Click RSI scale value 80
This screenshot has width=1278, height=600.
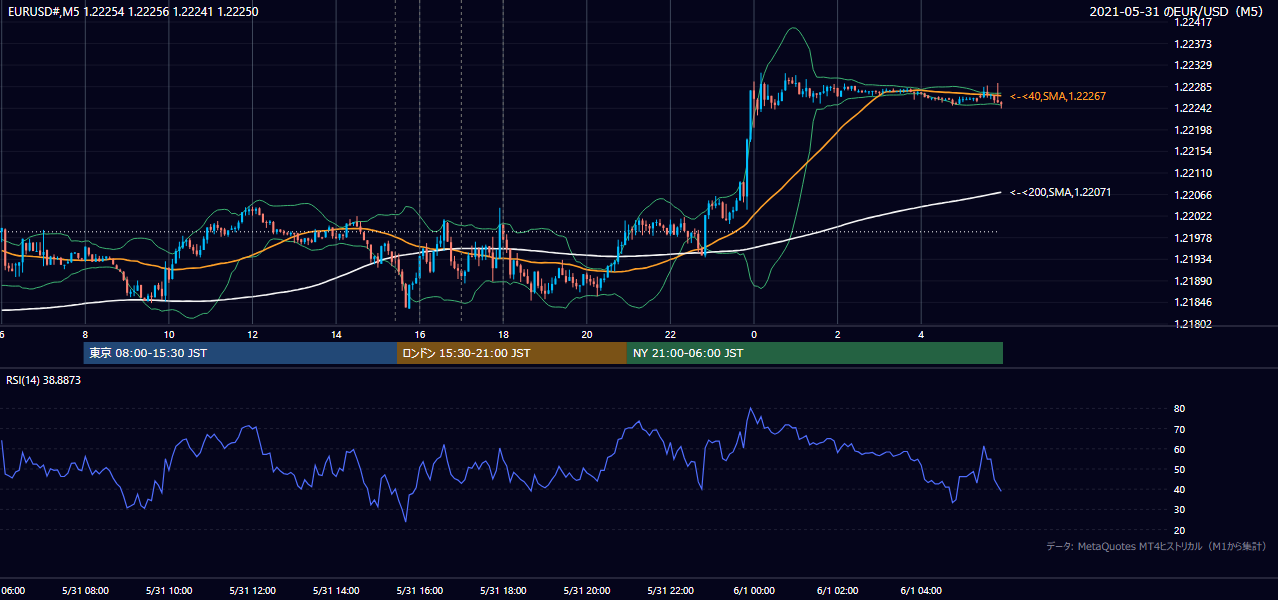[1180, 409]
